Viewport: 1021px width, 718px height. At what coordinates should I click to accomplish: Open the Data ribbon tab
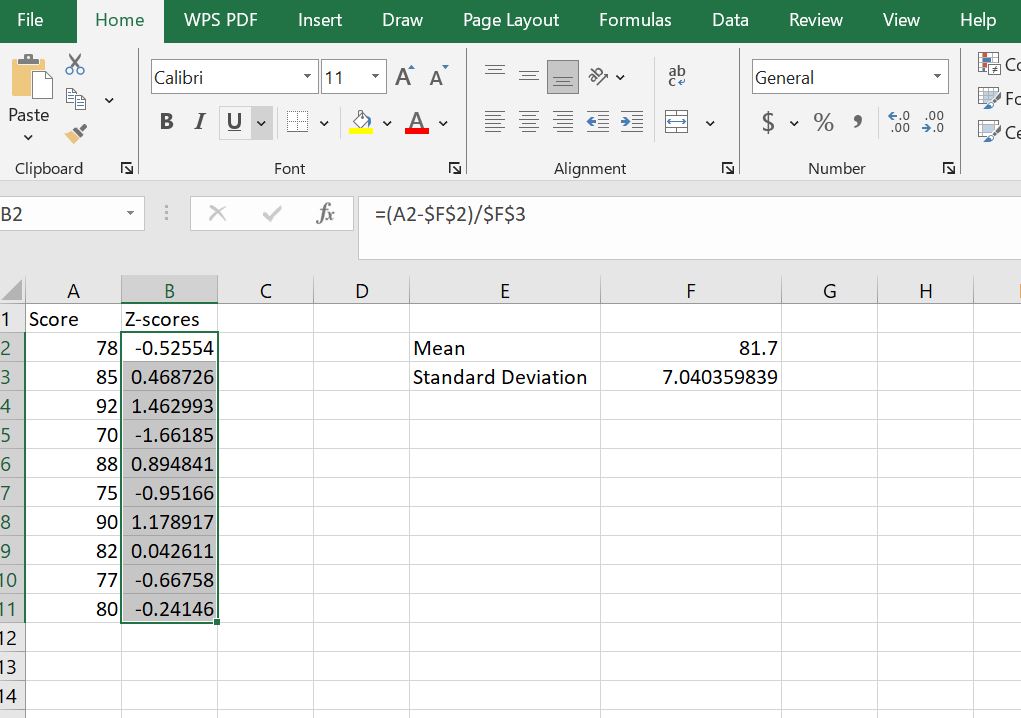pyautogui.click(x=729, y=20)
